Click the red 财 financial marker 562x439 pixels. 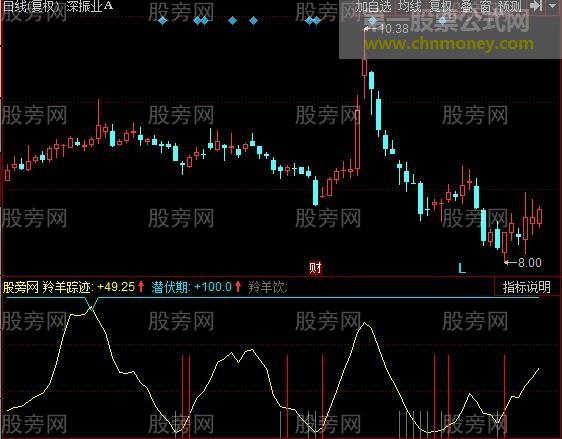click(x=315, y=268)
